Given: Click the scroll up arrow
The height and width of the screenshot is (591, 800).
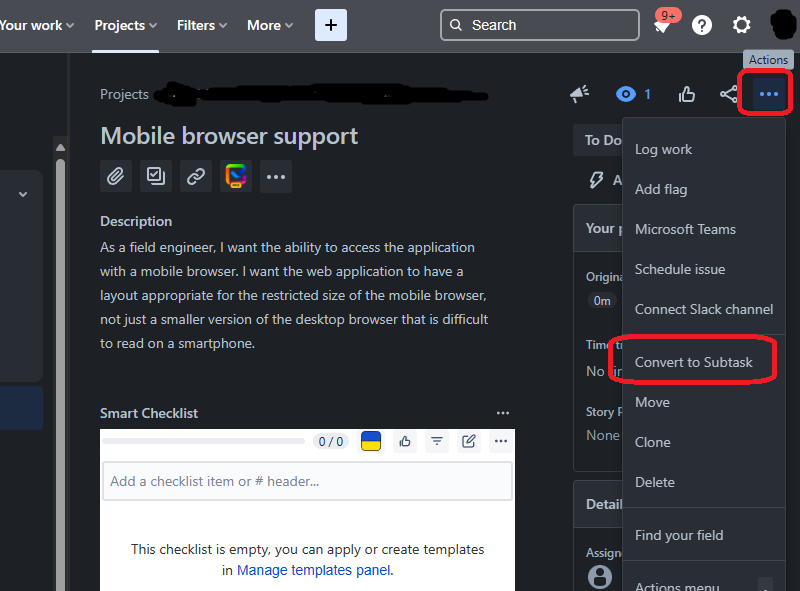Looking at the screenshot, I should tap(60, 147).
